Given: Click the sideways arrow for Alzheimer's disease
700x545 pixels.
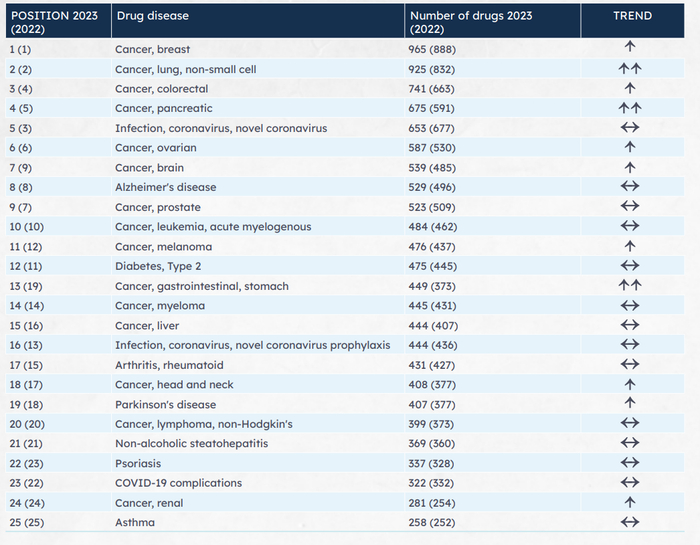Looking at the screenshot, I should (630, 186).
